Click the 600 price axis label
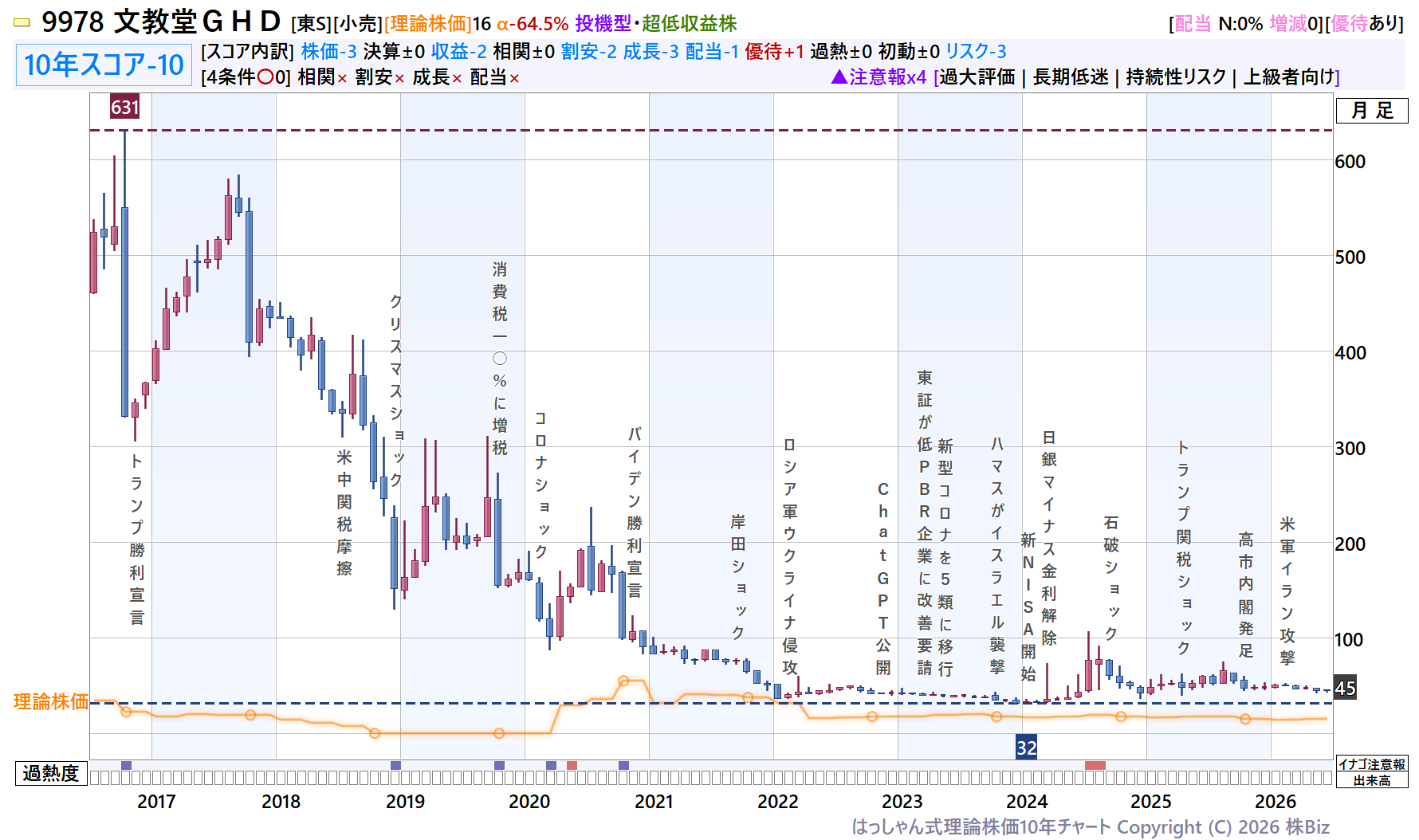The width and height of the screenshot is (1419, 840). [x=1350, y=162]
